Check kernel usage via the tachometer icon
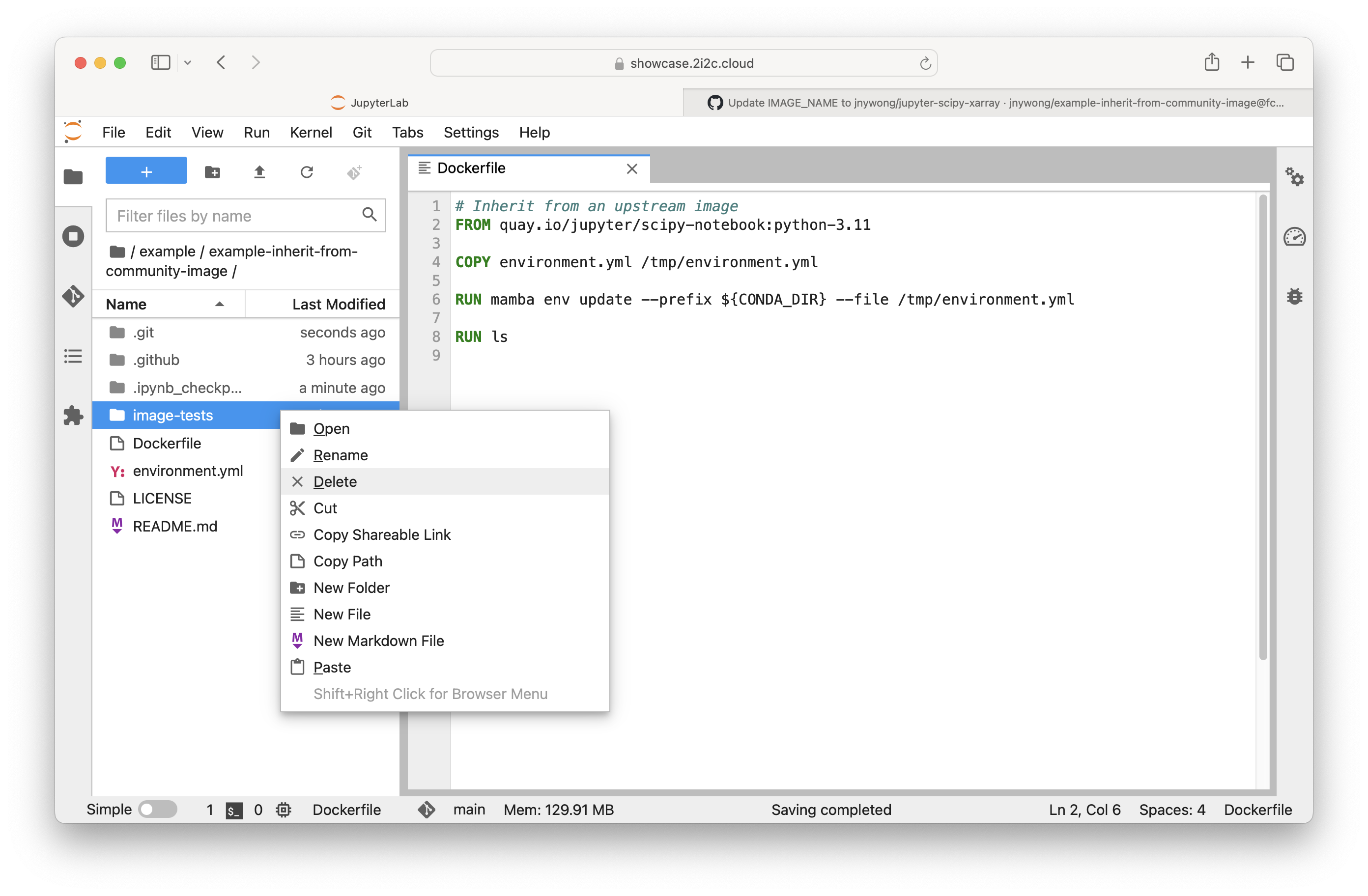Image resolution: width=1368 pixels, height=896 pixels. point(1296,237)
